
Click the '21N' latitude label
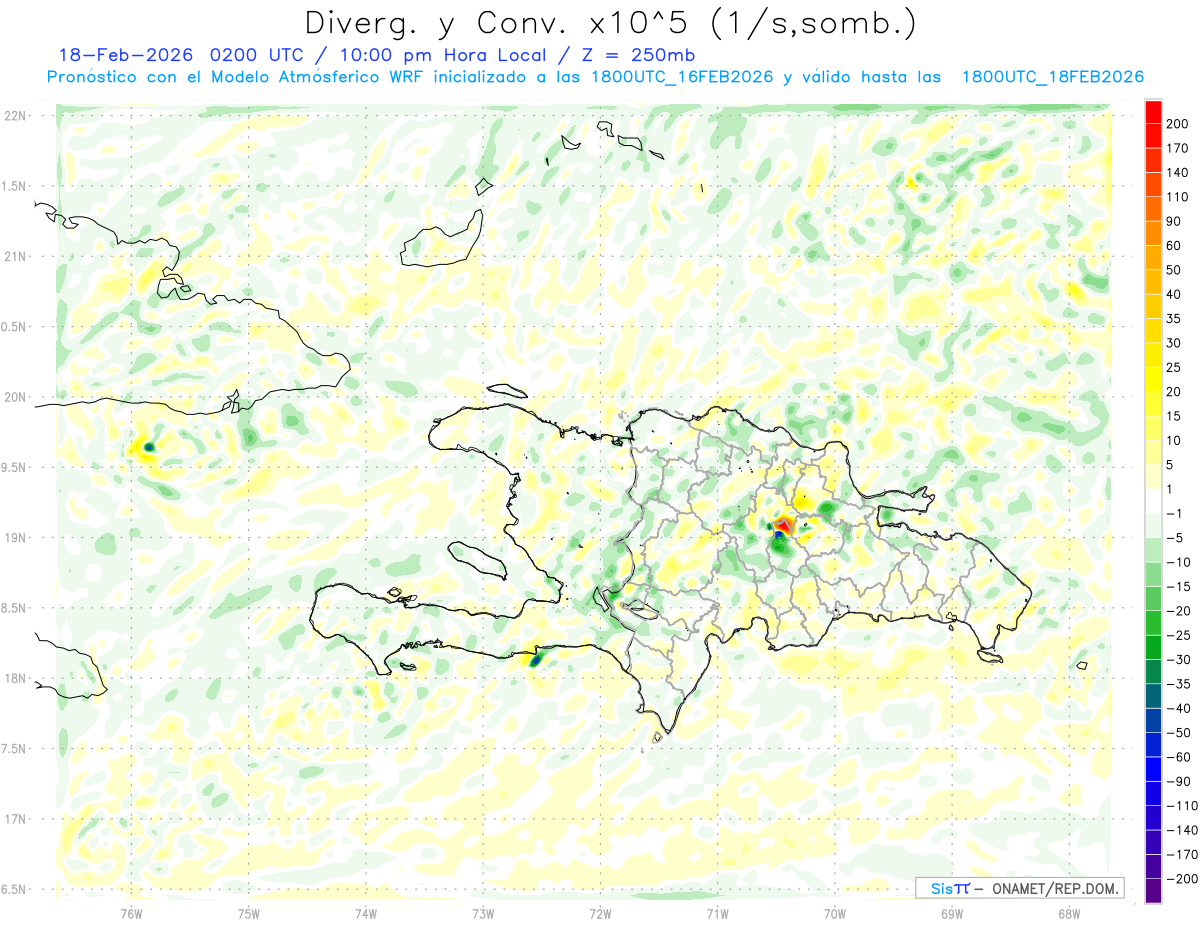15,257
